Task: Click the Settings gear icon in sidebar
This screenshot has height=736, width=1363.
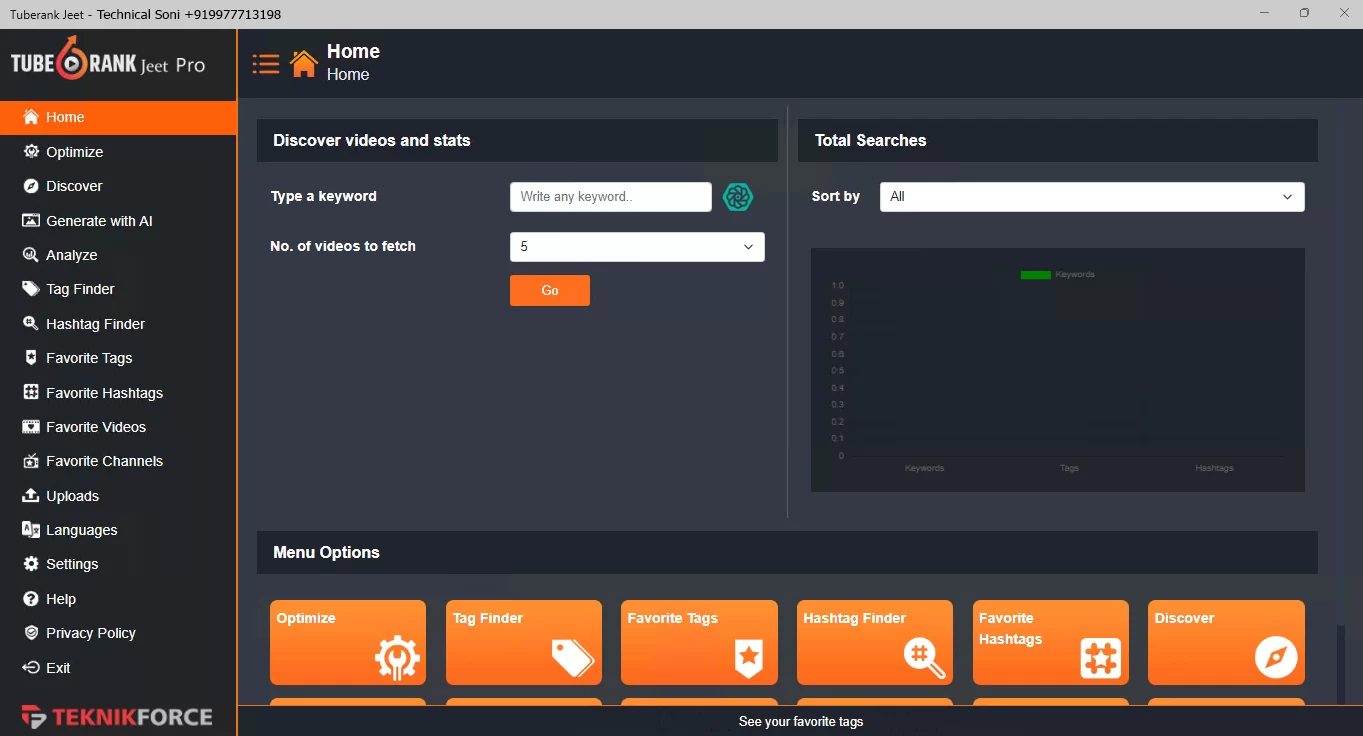Action: point(31,564)
